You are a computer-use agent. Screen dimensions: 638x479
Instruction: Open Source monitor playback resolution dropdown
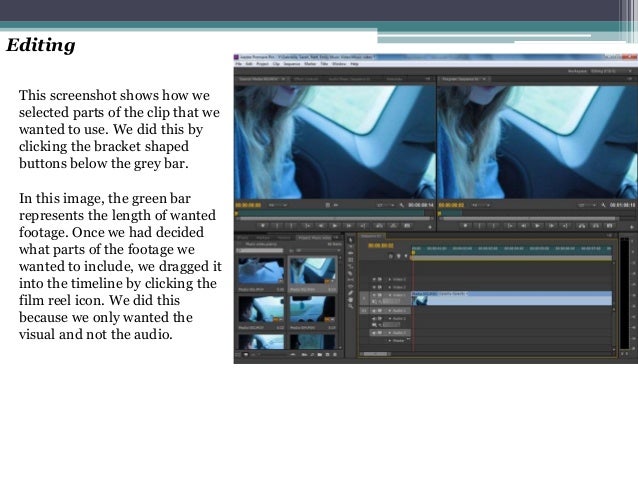385,205
